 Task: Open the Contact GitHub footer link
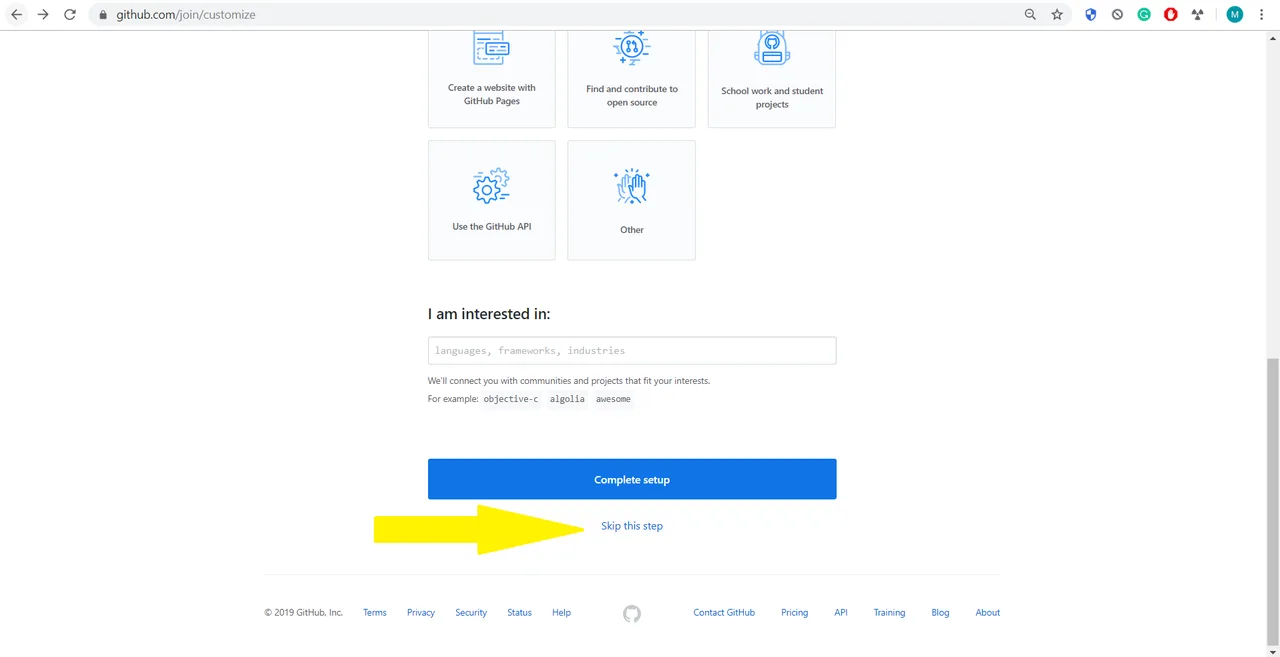pyautogui.click(x=724, y=613)
